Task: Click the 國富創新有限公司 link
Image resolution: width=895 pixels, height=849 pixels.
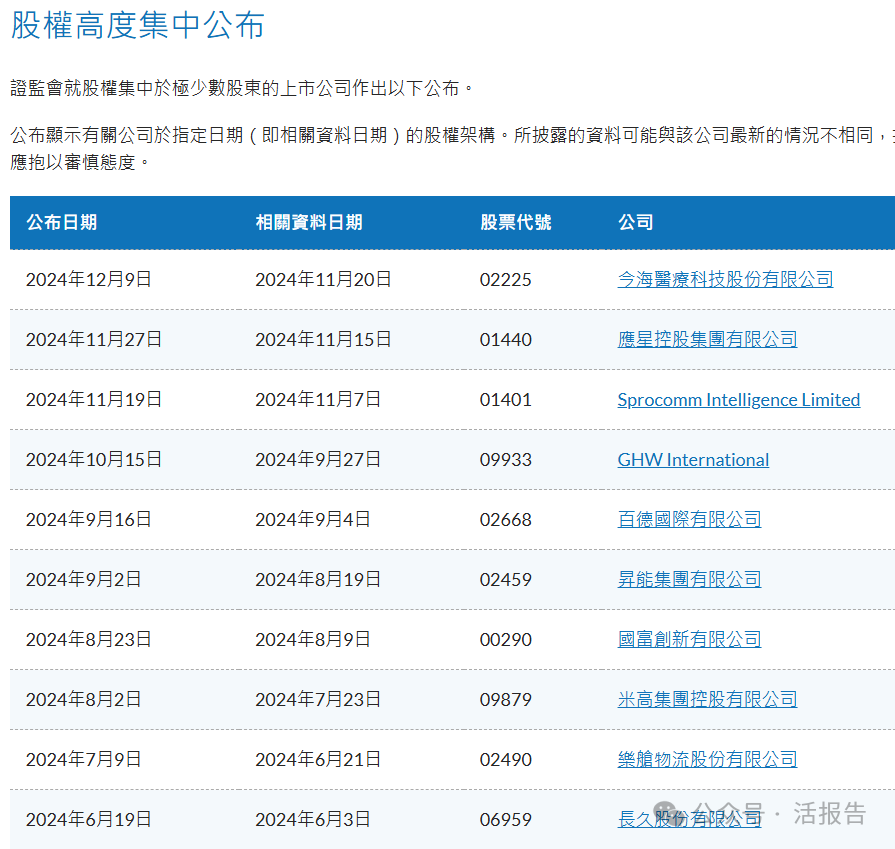Action: click(689, 640)
